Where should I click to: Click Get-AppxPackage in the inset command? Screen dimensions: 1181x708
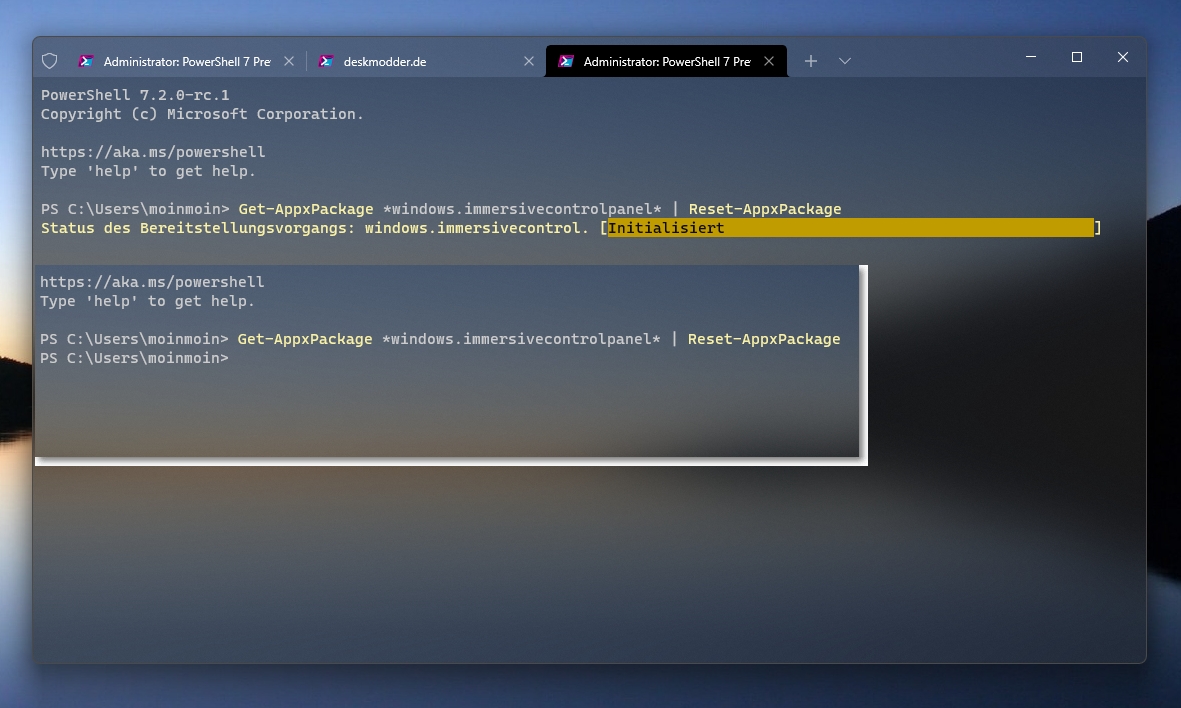[305, 339]
